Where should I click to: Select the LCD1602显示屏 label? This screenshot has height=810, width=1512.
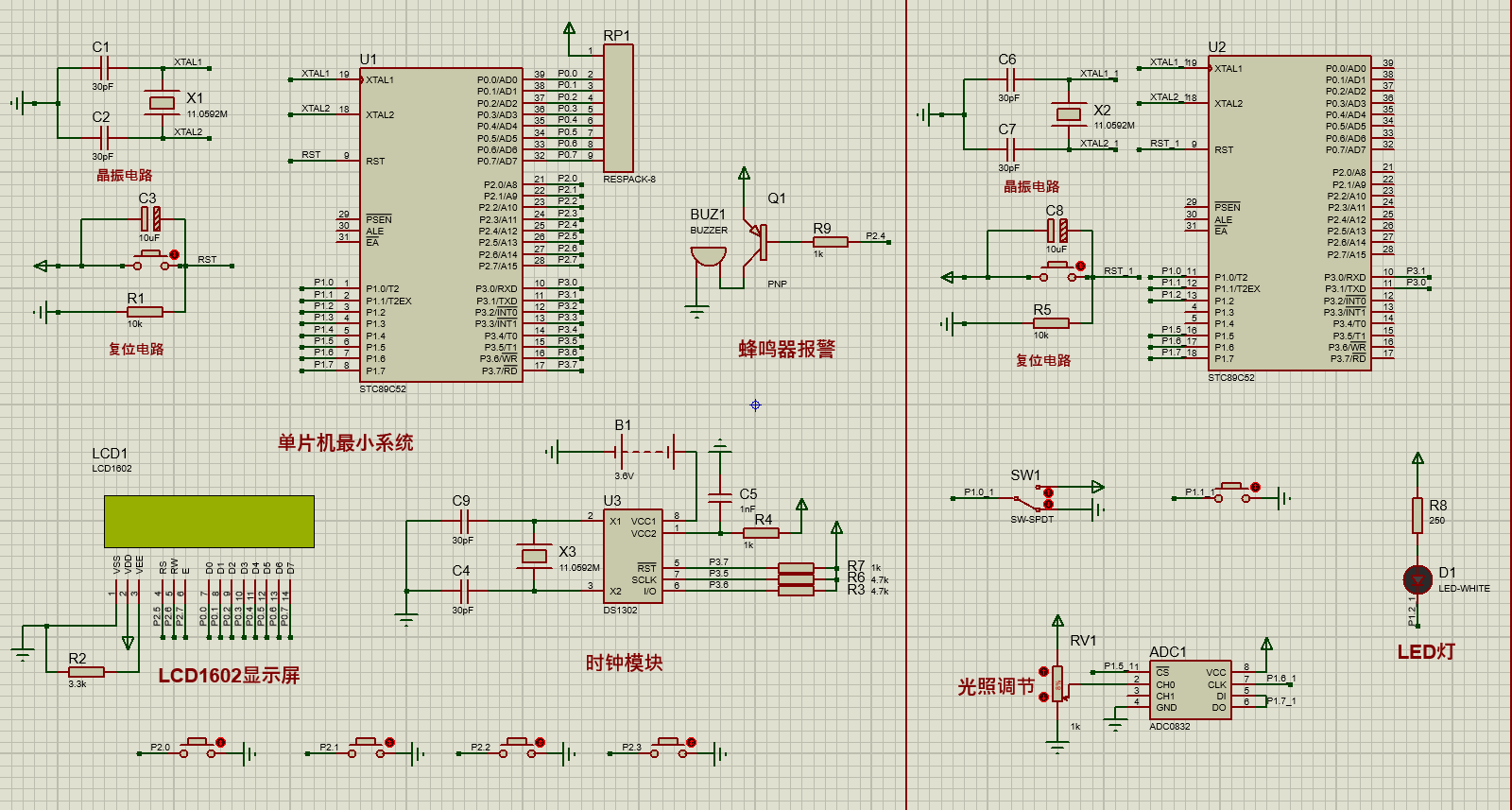point(229,675)
